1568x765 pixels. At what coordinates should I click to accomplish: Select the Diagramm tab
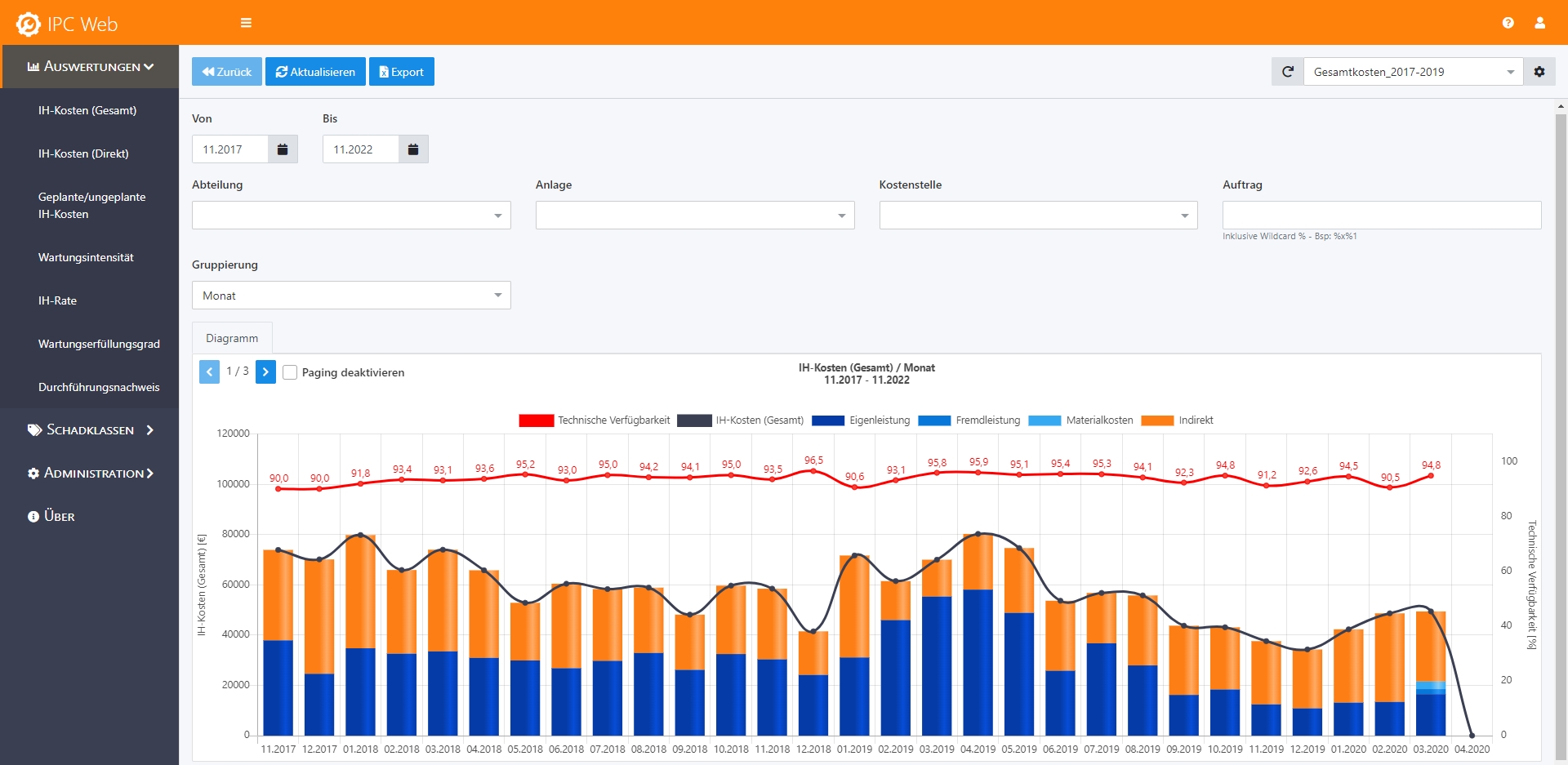pyautogui.click(x=232, y=338)
